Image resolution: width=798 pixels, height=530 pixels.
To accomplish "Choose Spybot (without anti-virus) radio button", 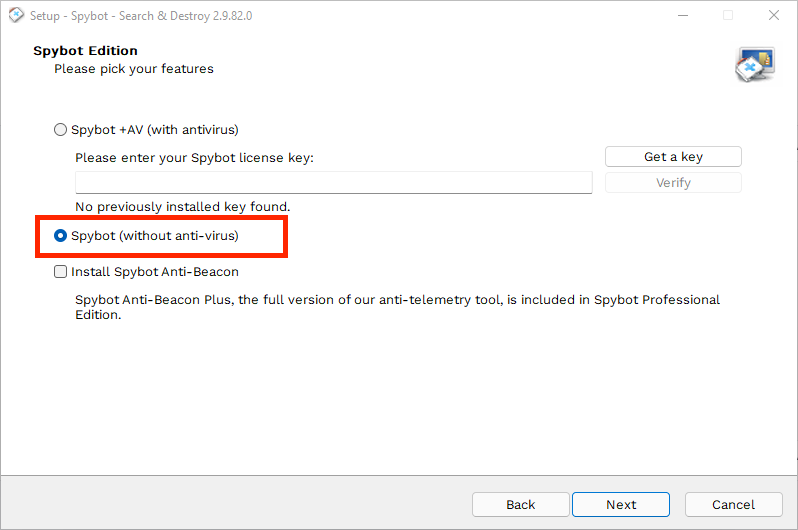I will coord(61,236).
